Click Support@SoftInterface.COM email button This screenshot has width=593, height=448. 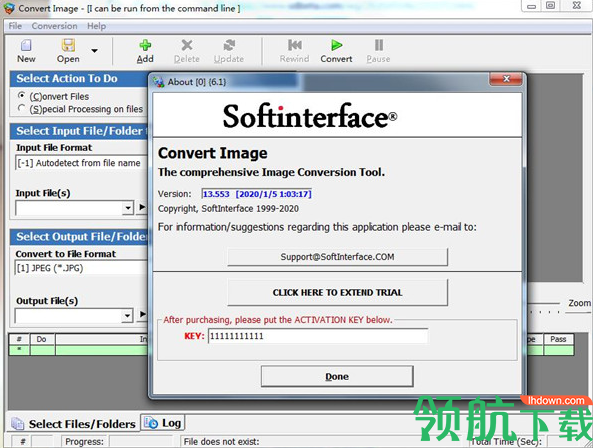tap(337, 257)
